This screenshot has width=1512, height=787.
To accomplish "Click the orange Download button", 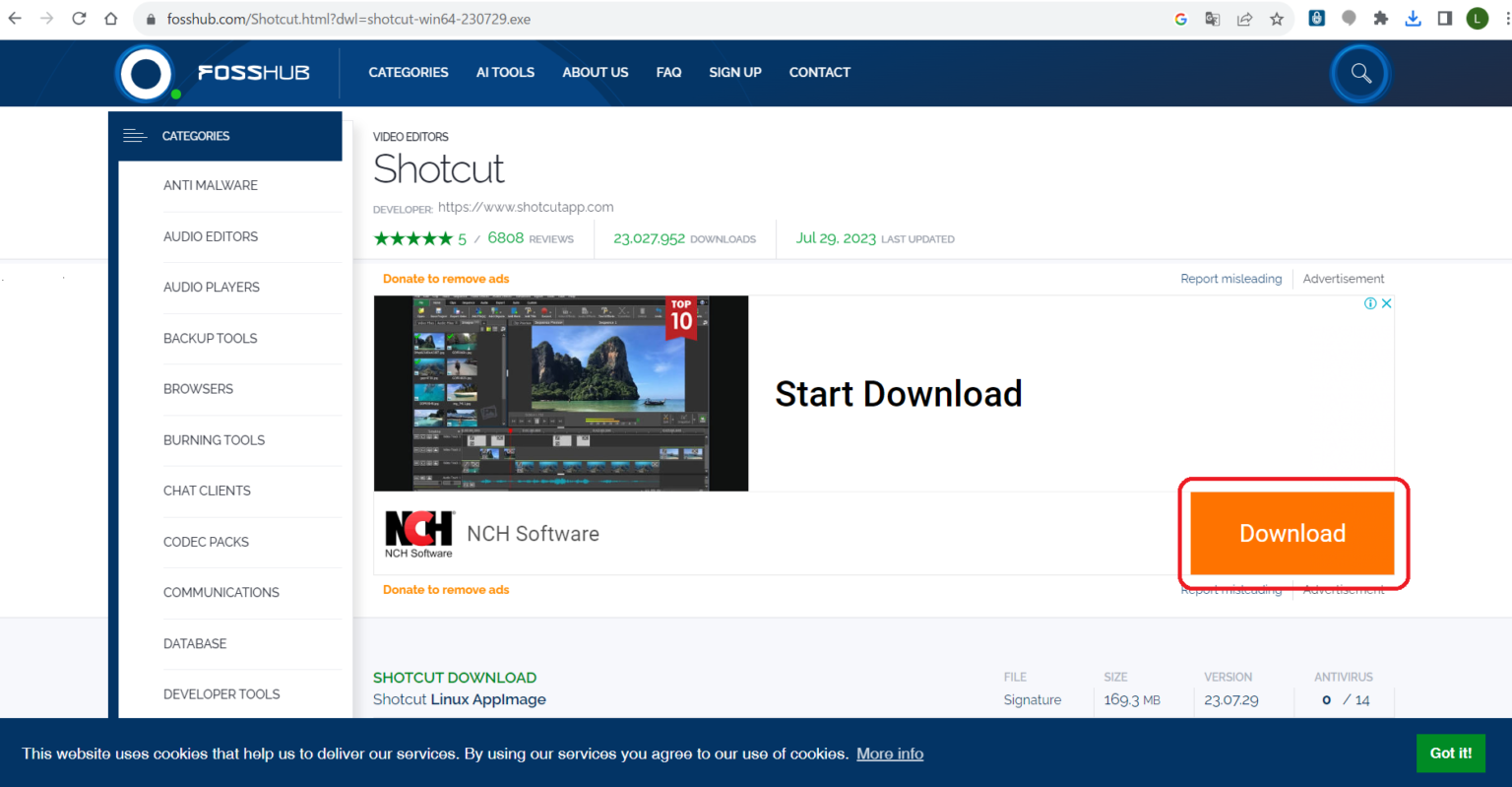I will 1292,533.
